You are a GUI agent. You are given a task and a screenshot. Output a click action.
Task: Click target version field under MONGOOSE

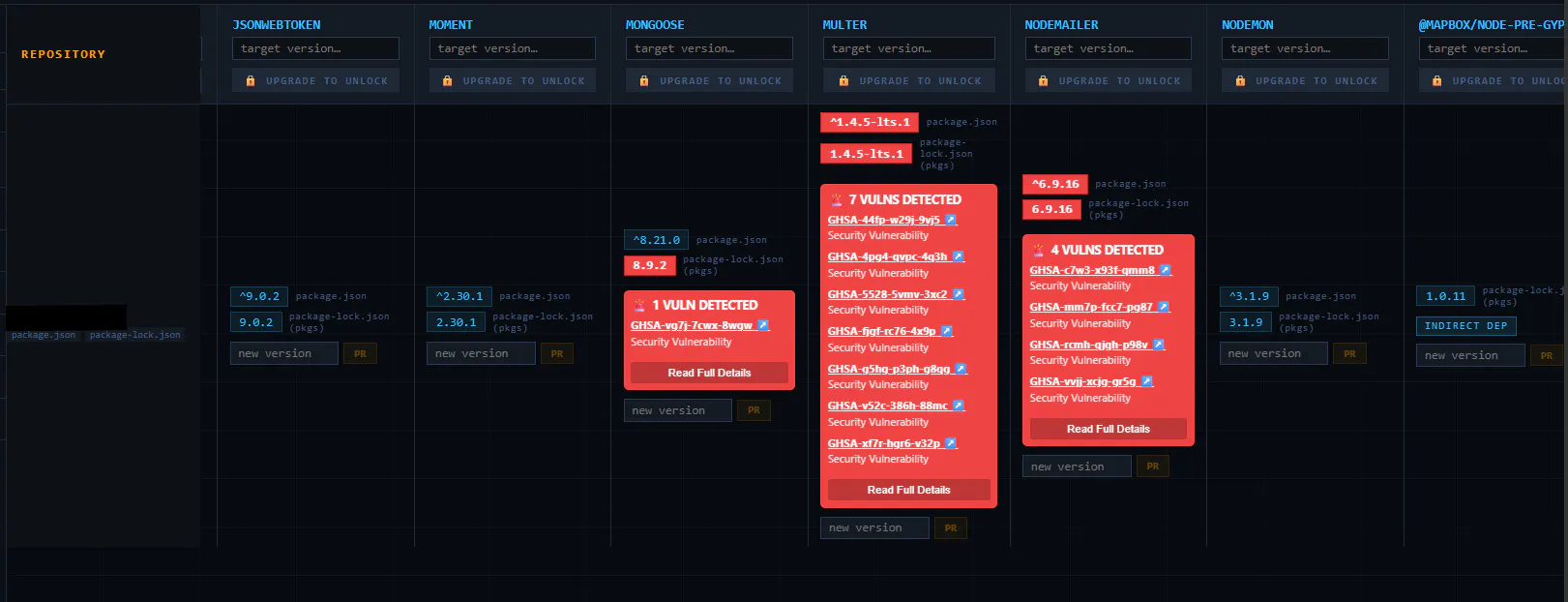pyautogui.click(x=710, y=48)
